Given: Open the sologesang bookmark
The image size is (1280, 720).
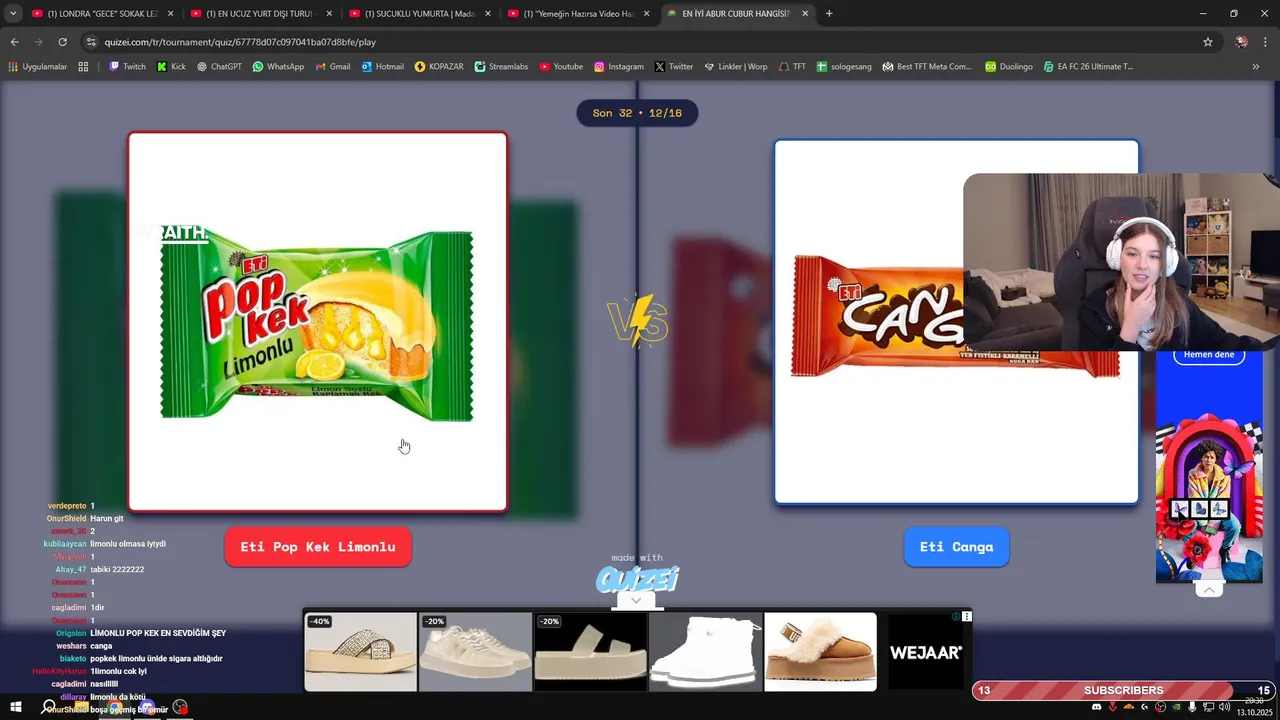Looking at the screenshot, I should (844, 67).
